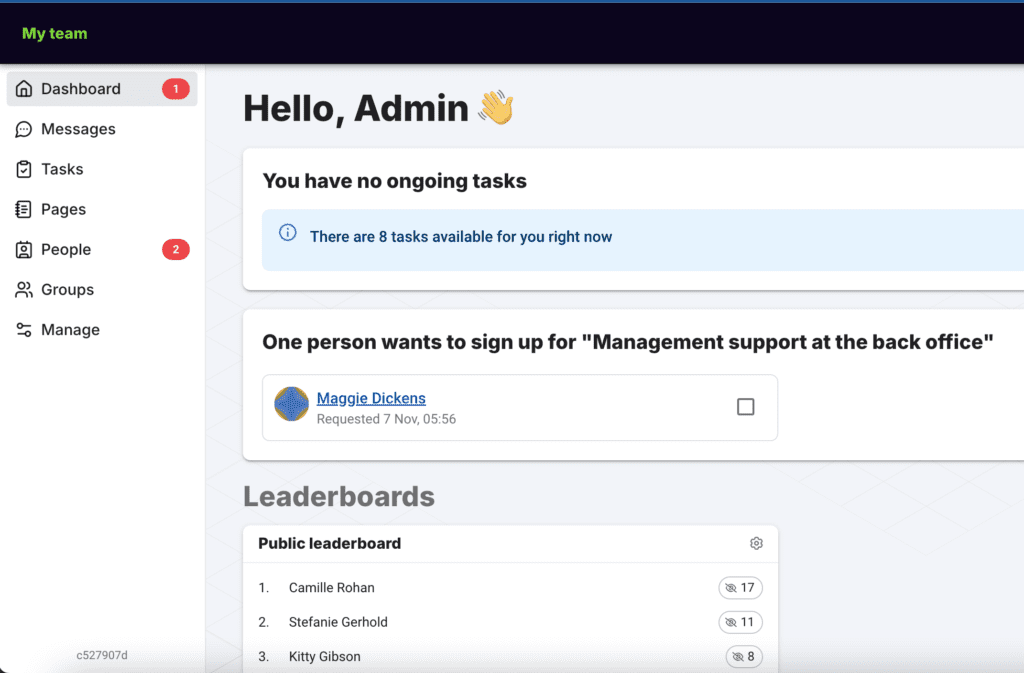Click the Pages document icon
This screenshot has width=1024, height=673.
click(x=24, y=209)
